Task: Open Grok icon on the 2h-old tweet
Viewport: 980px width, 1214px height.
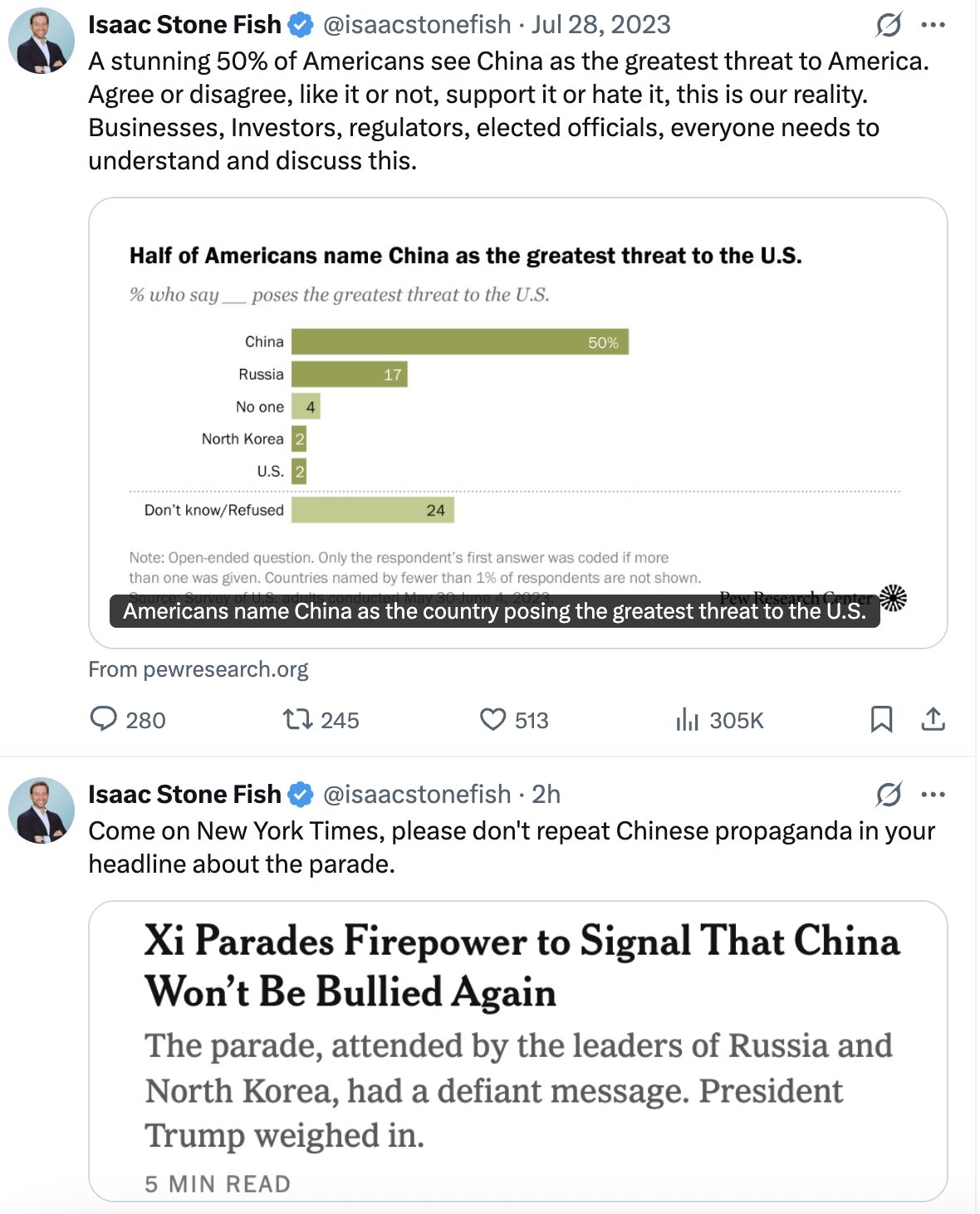Action: pyautogui.click(x=889, y=795)
